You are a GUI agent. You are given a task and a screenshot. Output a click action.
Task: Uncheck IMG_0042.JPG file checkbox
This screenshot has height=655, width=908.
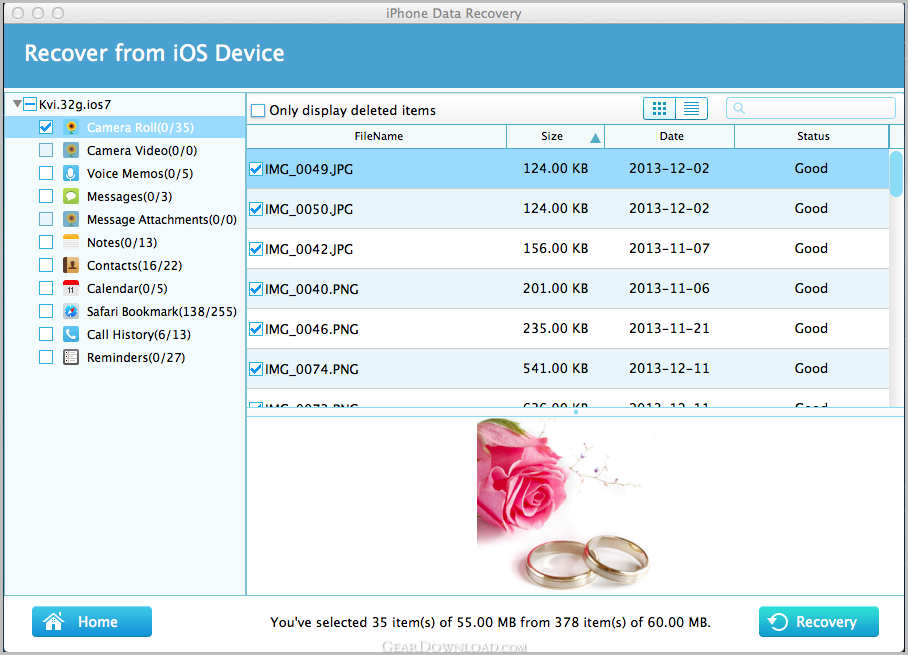(x=255, y=249)
